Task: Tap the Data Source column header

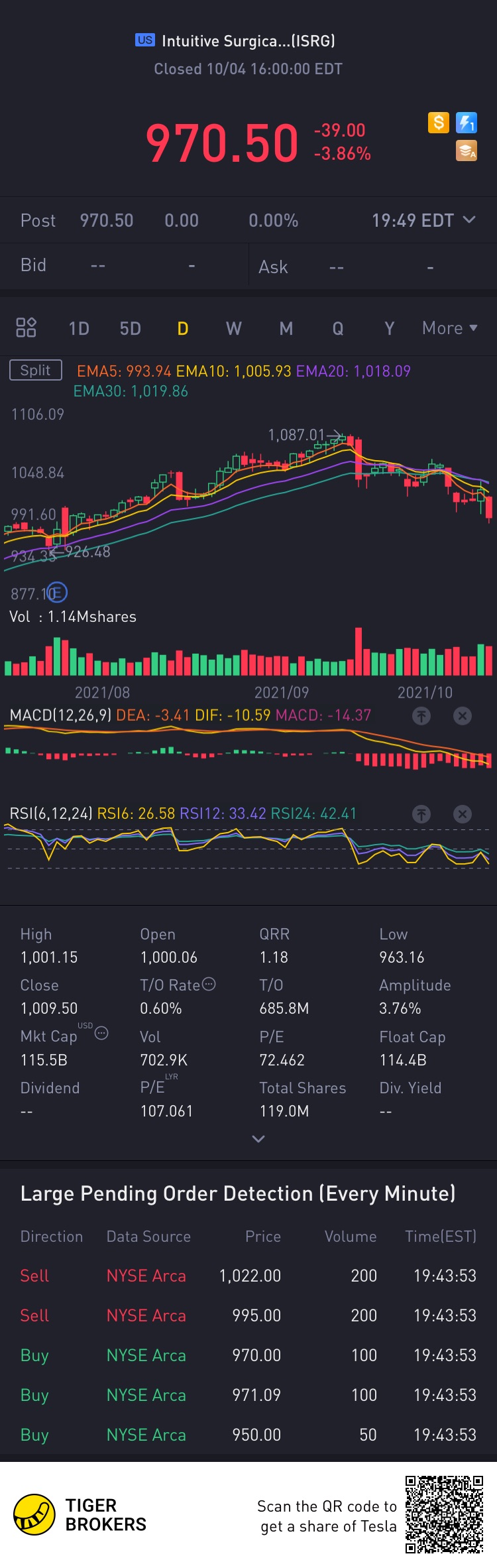Action: [x=148, y=1236]
